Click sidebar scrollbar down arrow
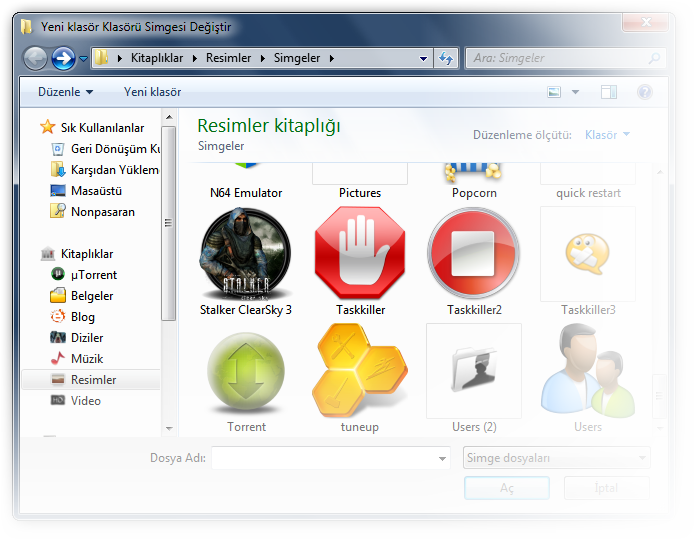The height and width of the screenshot is (541, 696). coord(169,428)
